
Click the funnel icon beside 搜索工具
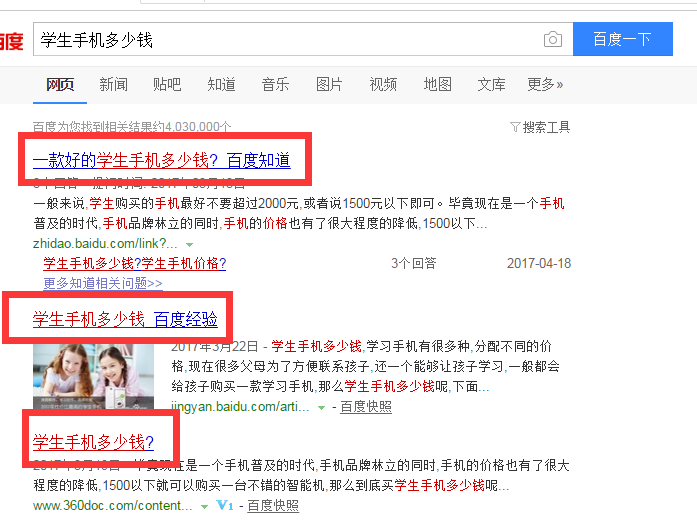point(515,128)
